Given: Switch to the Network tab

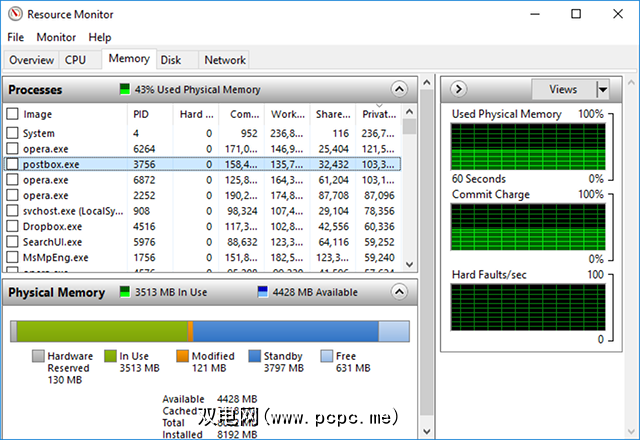Looking at the screenshot, I should coord(224,60).
